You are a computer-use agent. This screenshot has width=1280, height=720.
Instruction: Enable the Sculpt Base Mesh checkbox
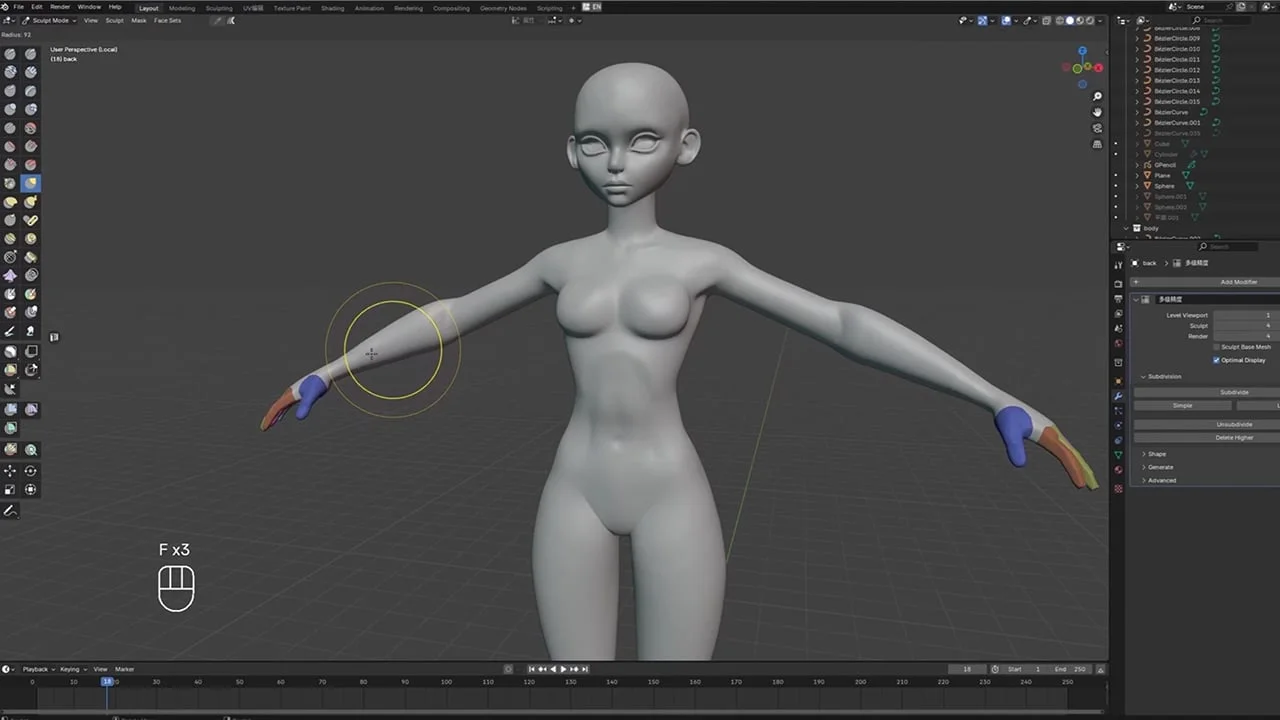click(x=1216, y=347)
